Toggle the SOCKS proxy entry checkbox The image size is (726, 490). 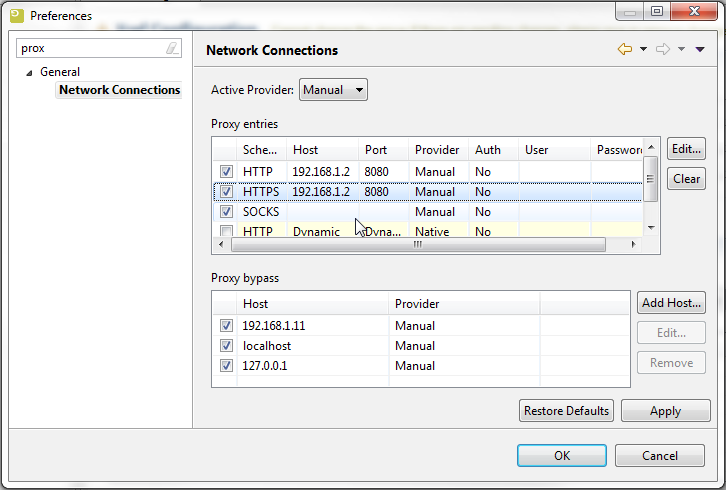click(x=226, y=212)
